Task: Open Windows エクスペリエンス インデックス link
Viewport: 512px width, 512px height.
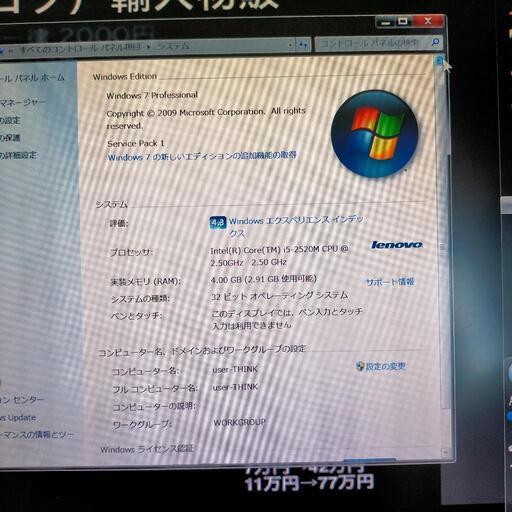Action: tap(296, 227)
